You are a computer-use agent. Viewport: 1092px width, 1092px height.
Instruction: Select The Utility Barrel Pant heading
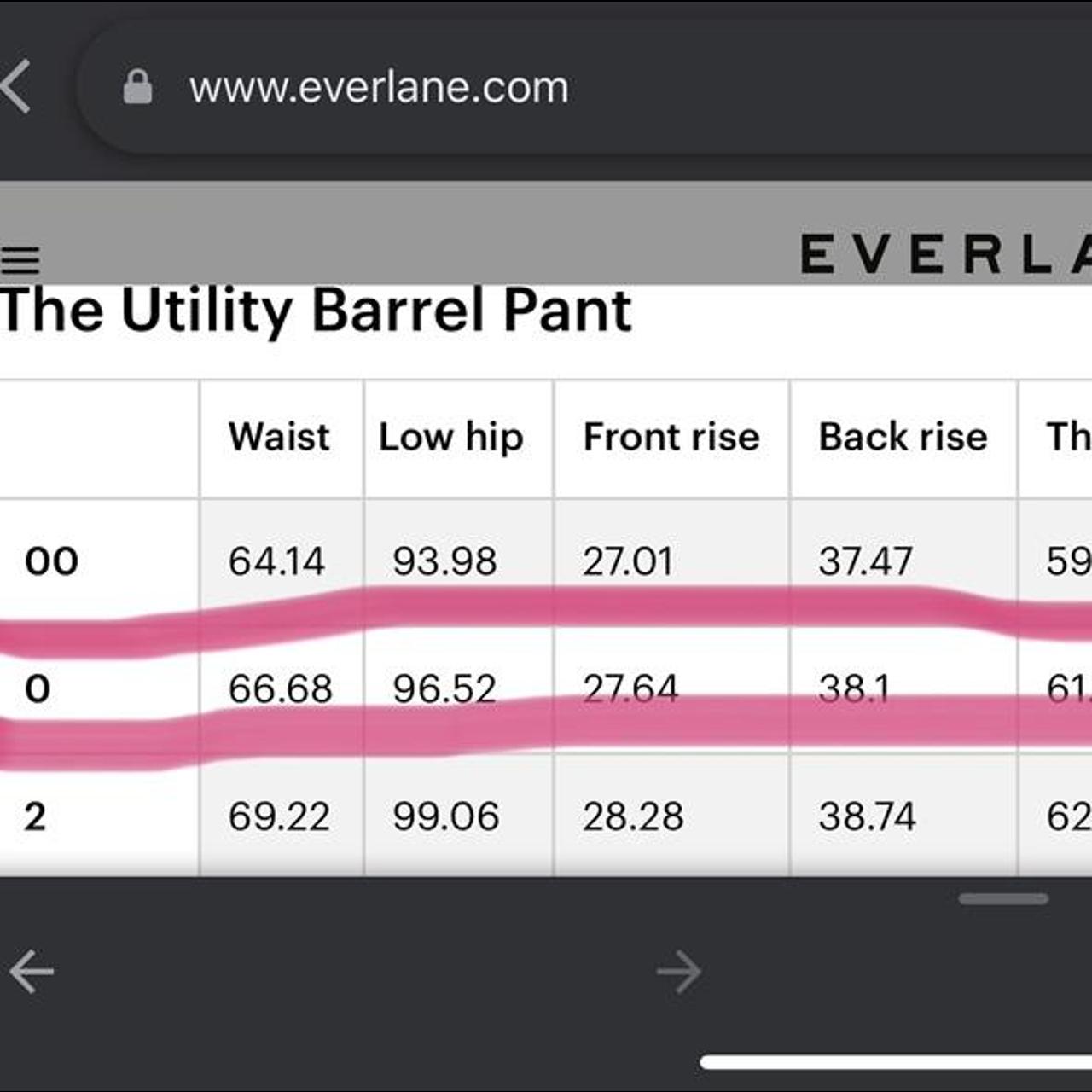click(x=316, y=311)
